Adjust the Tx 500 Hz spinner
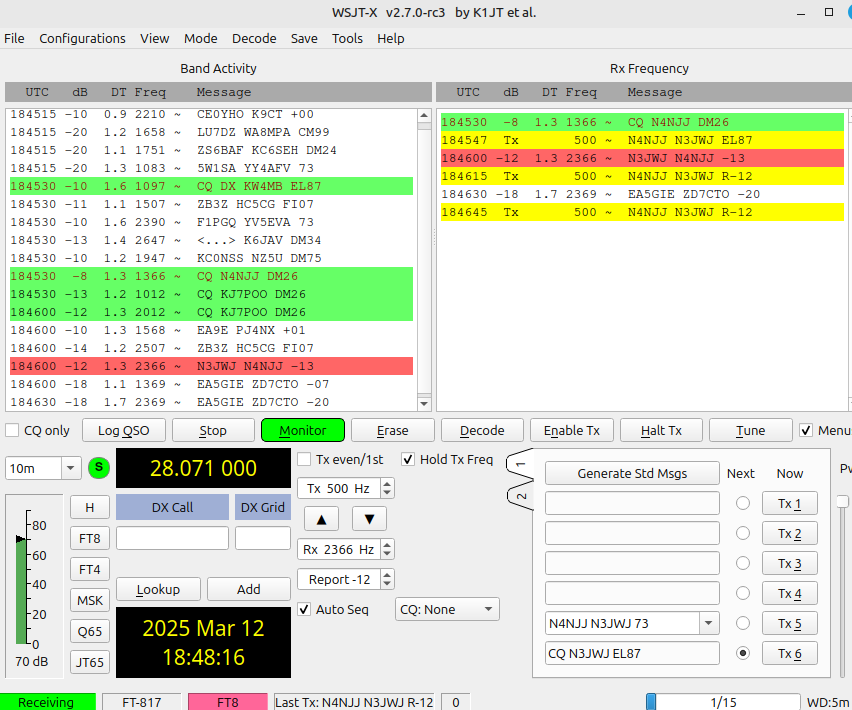 coord(387,488)
